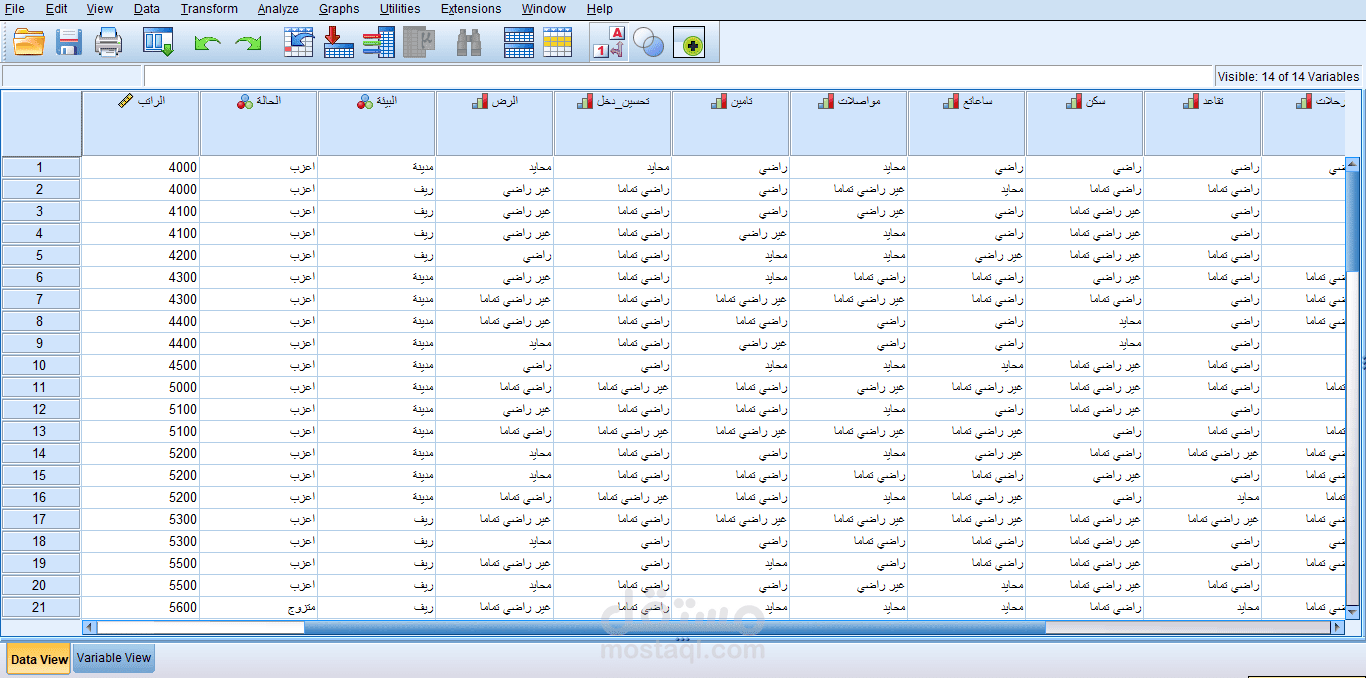Click Use Variable Sets circles icon

tap(649, 43)
